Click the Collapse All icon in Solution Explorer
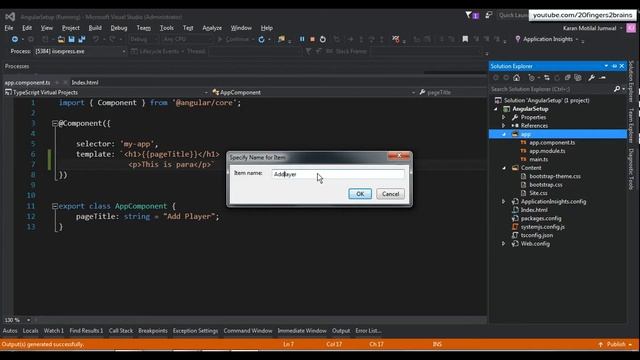 point(567,78)
